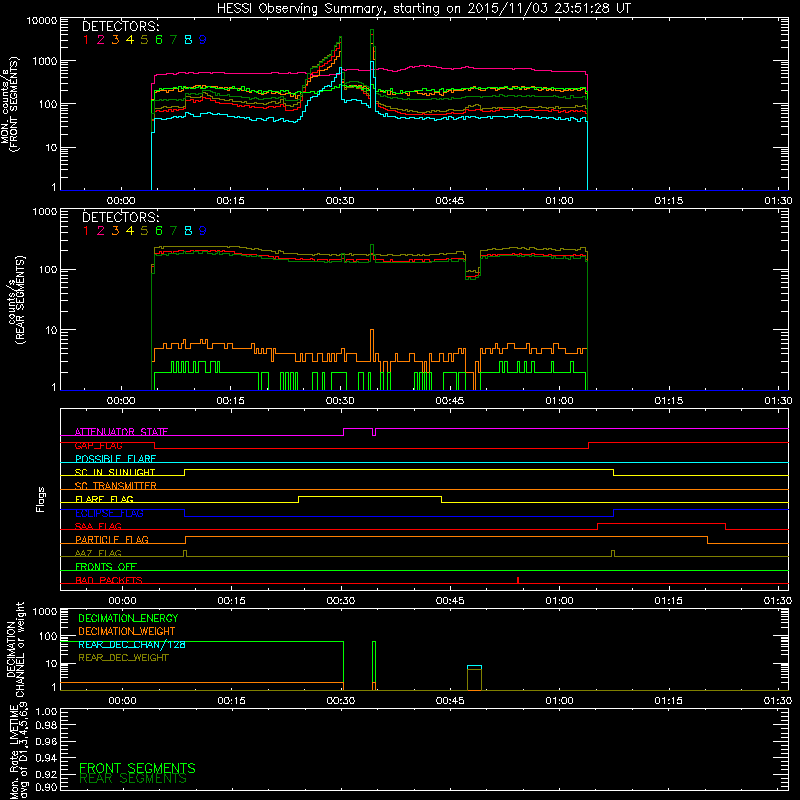Click the SAA_FLAG label
Viewport: 800px width, 800px height.
tap(98, 526)
